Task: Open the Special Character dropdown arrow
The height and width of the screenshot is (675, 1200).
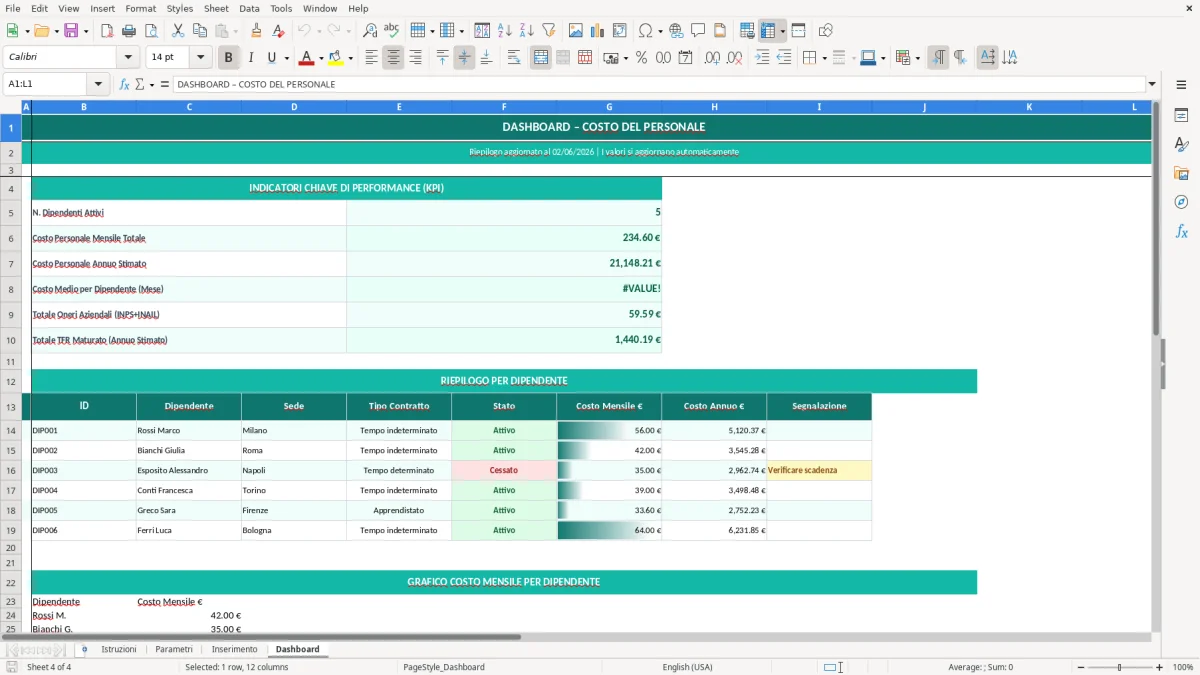Action: (x=659, y=31)
